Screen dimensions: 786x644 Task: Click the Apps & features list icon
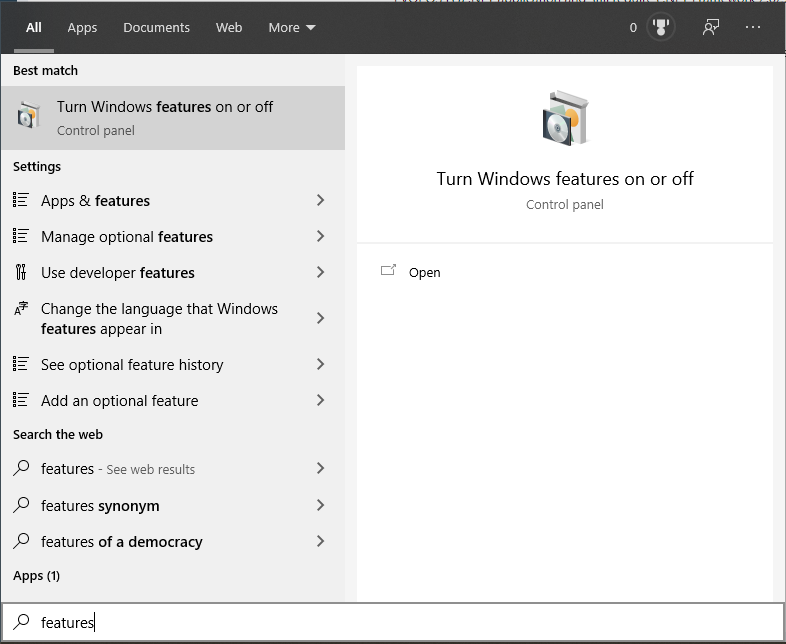point(21,200)
